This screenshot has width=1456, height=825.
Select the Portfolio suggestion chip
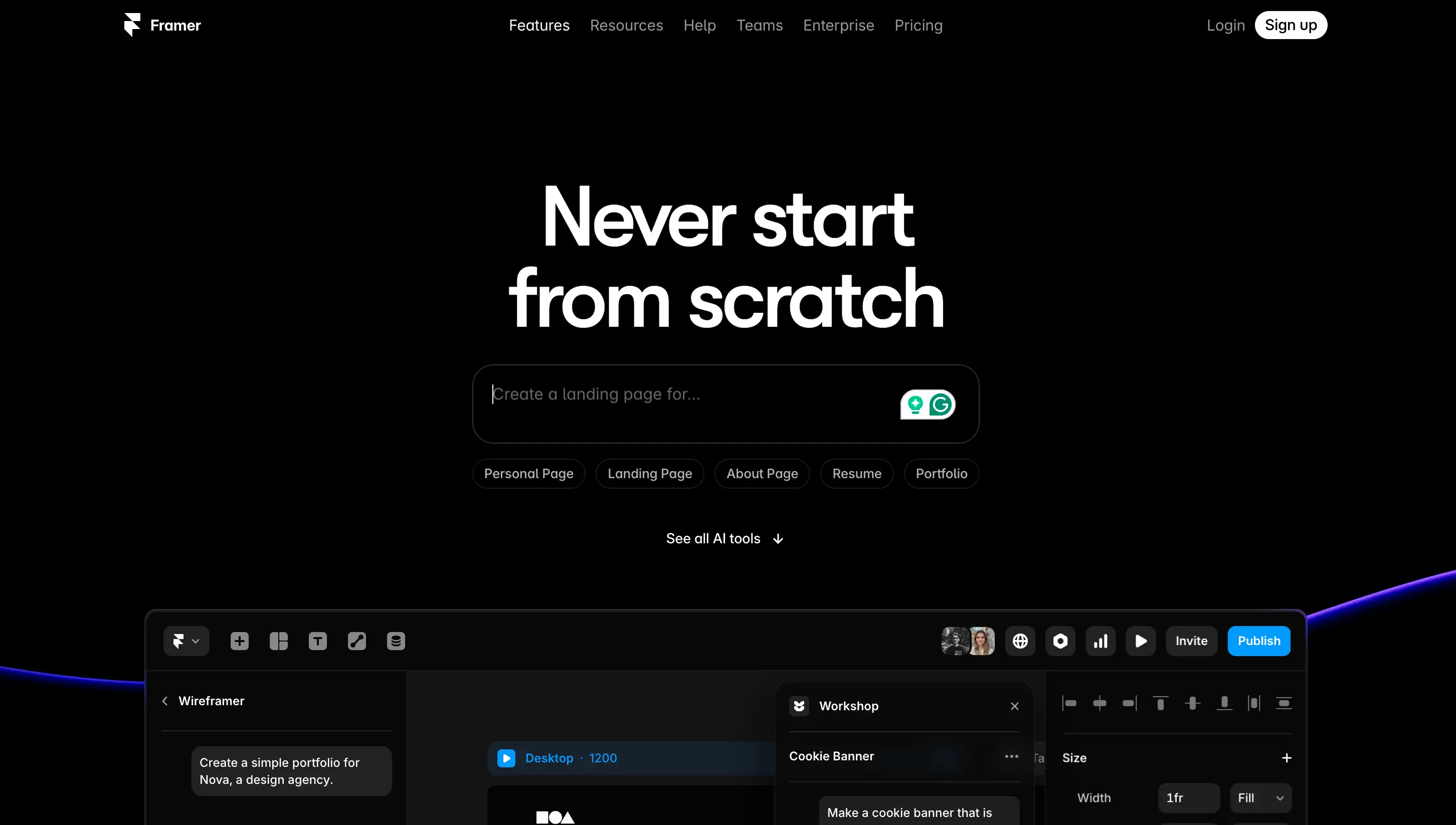941,474
